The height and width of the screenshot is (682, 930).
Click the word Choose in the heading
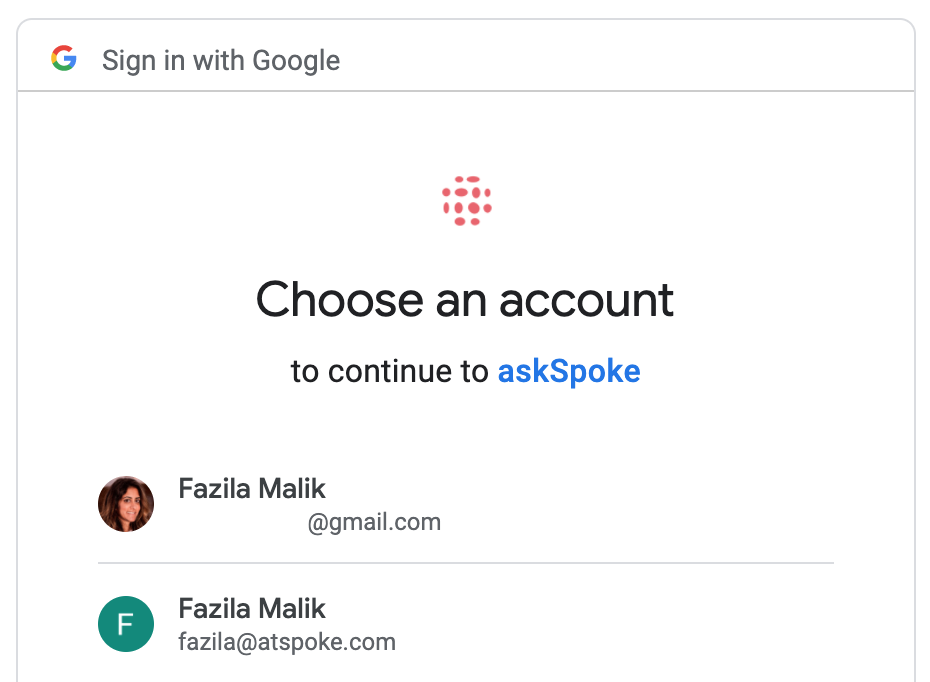pyautogui.click(x=340, y=300)
